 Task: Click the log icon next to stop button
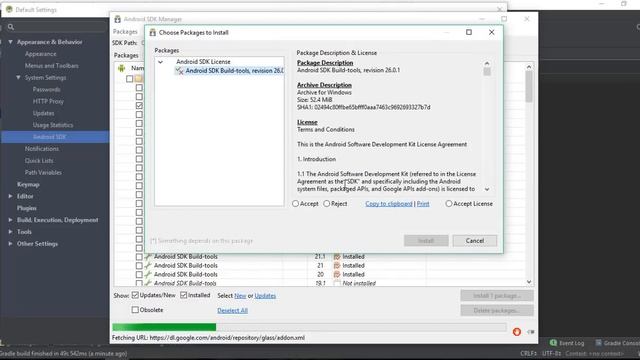pyautogui.click(x=530, y=332)
